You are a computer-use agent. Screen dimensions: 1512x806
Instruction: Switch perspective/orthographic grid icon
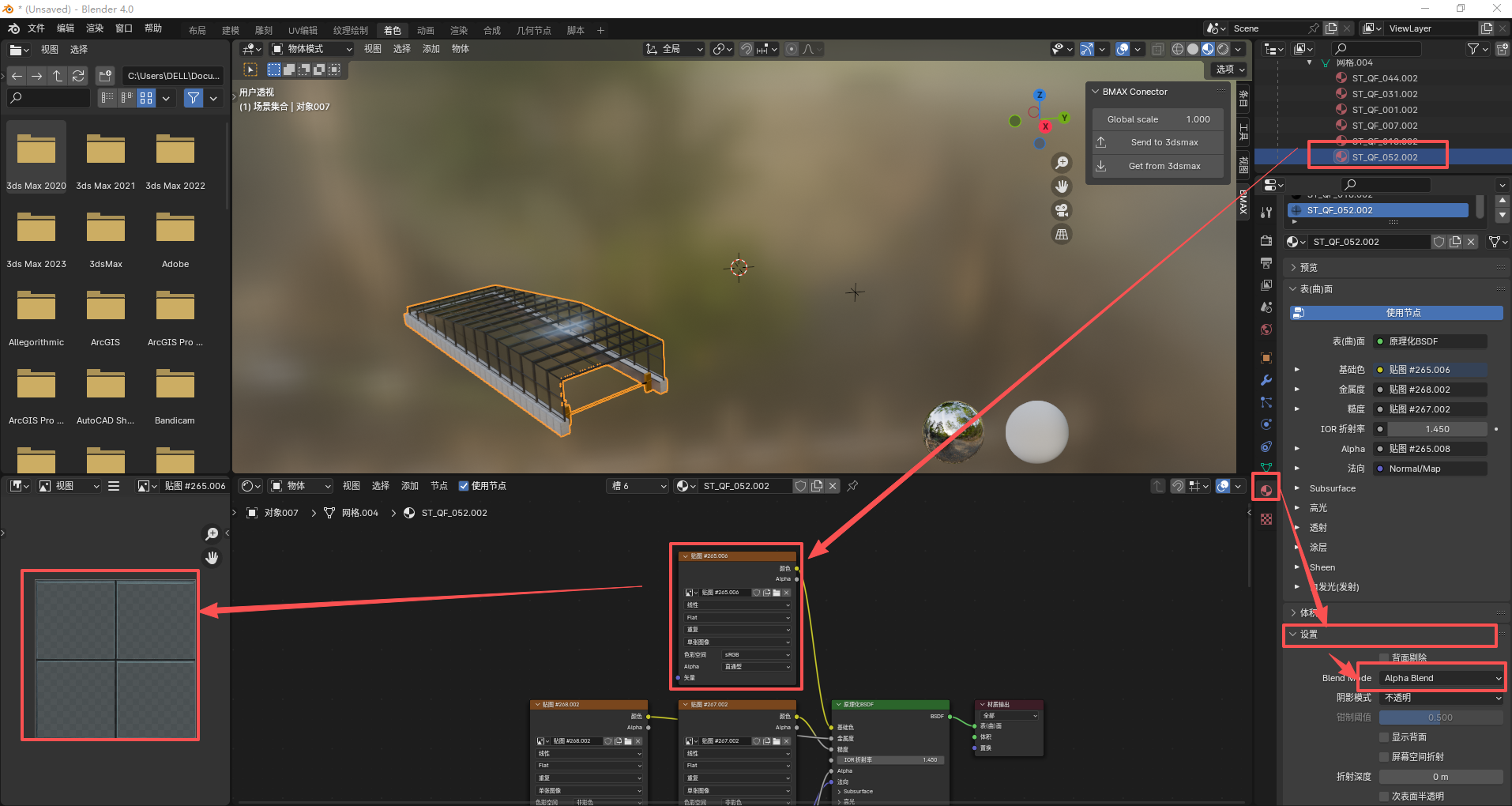pyautogui.click(x=1062, y=234)
